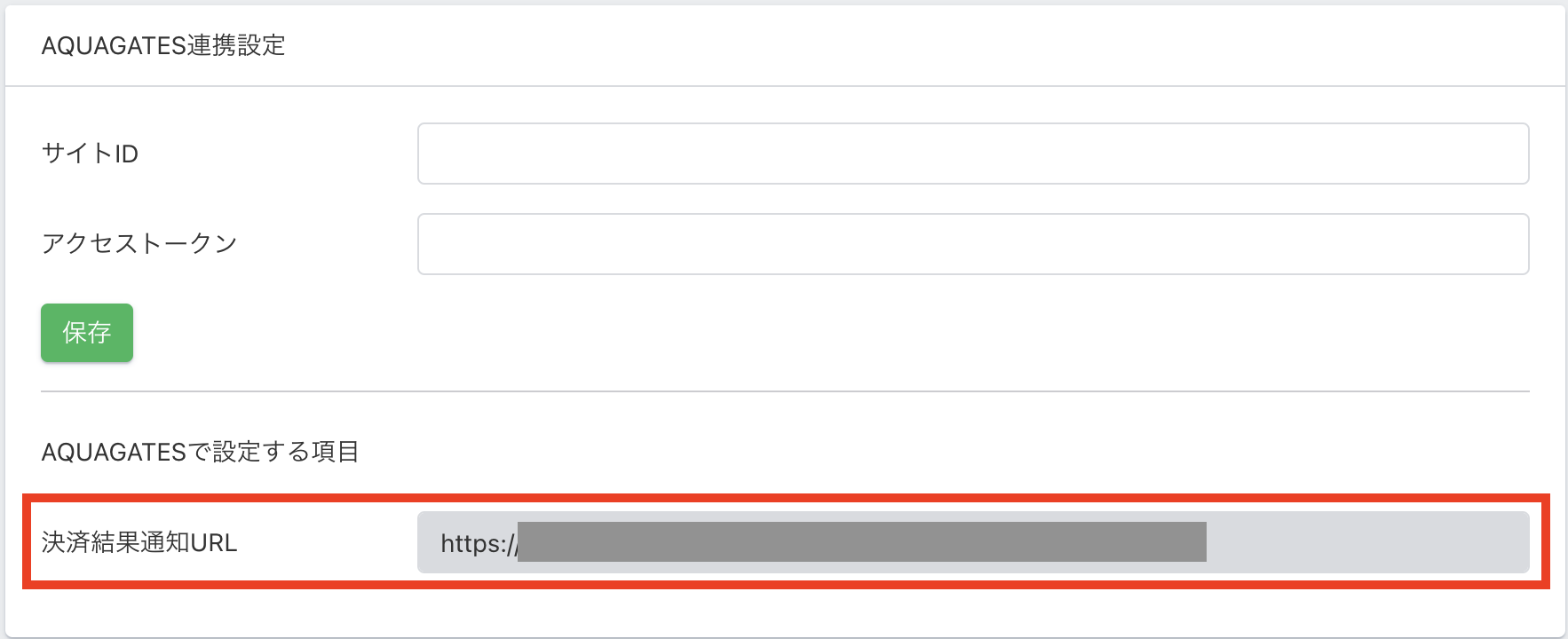
Task: Place cursor in the access token box
Action: click(x=972, y=244)
